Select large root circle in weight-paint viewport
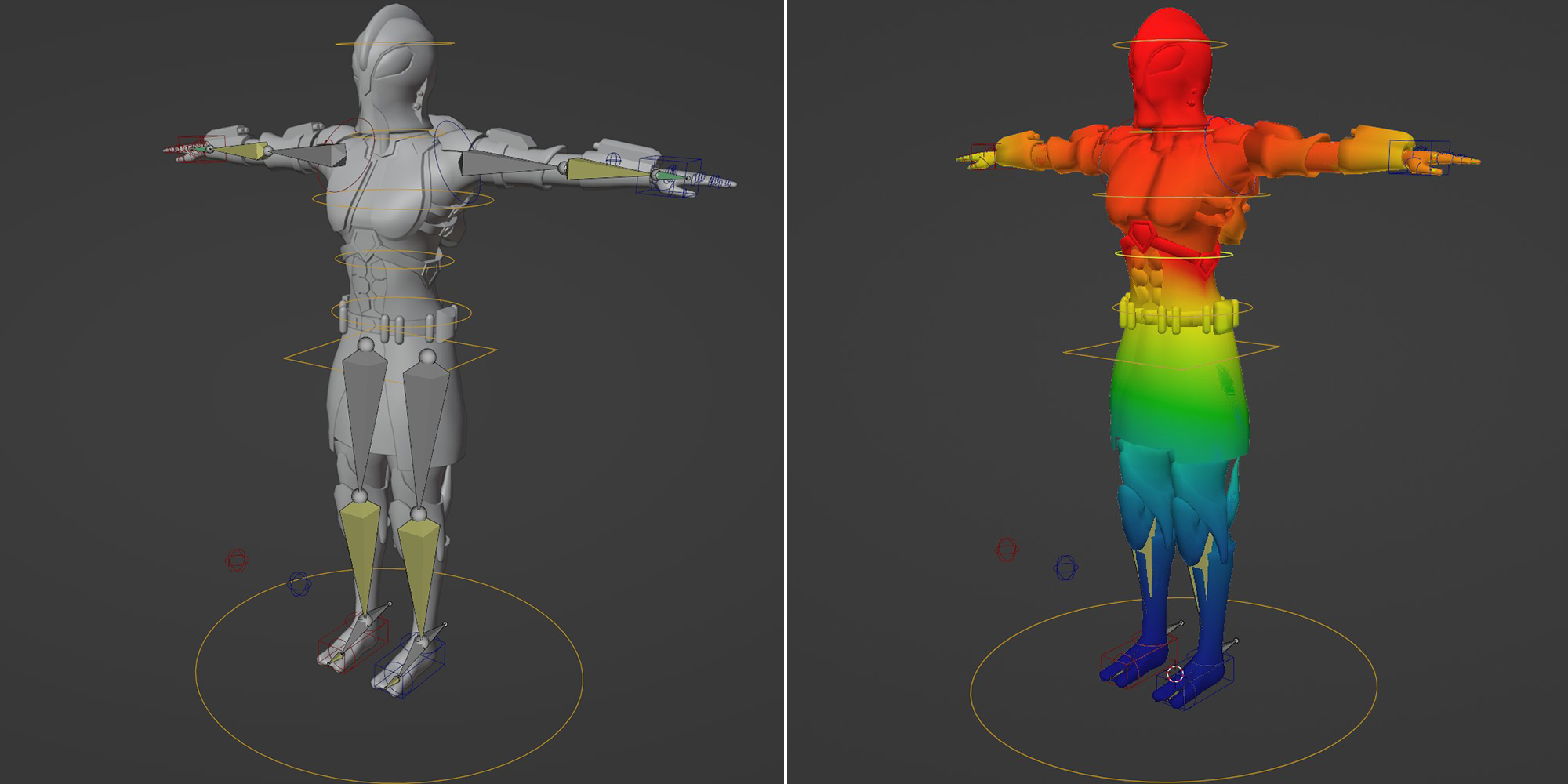 (x=1174, y=690)
